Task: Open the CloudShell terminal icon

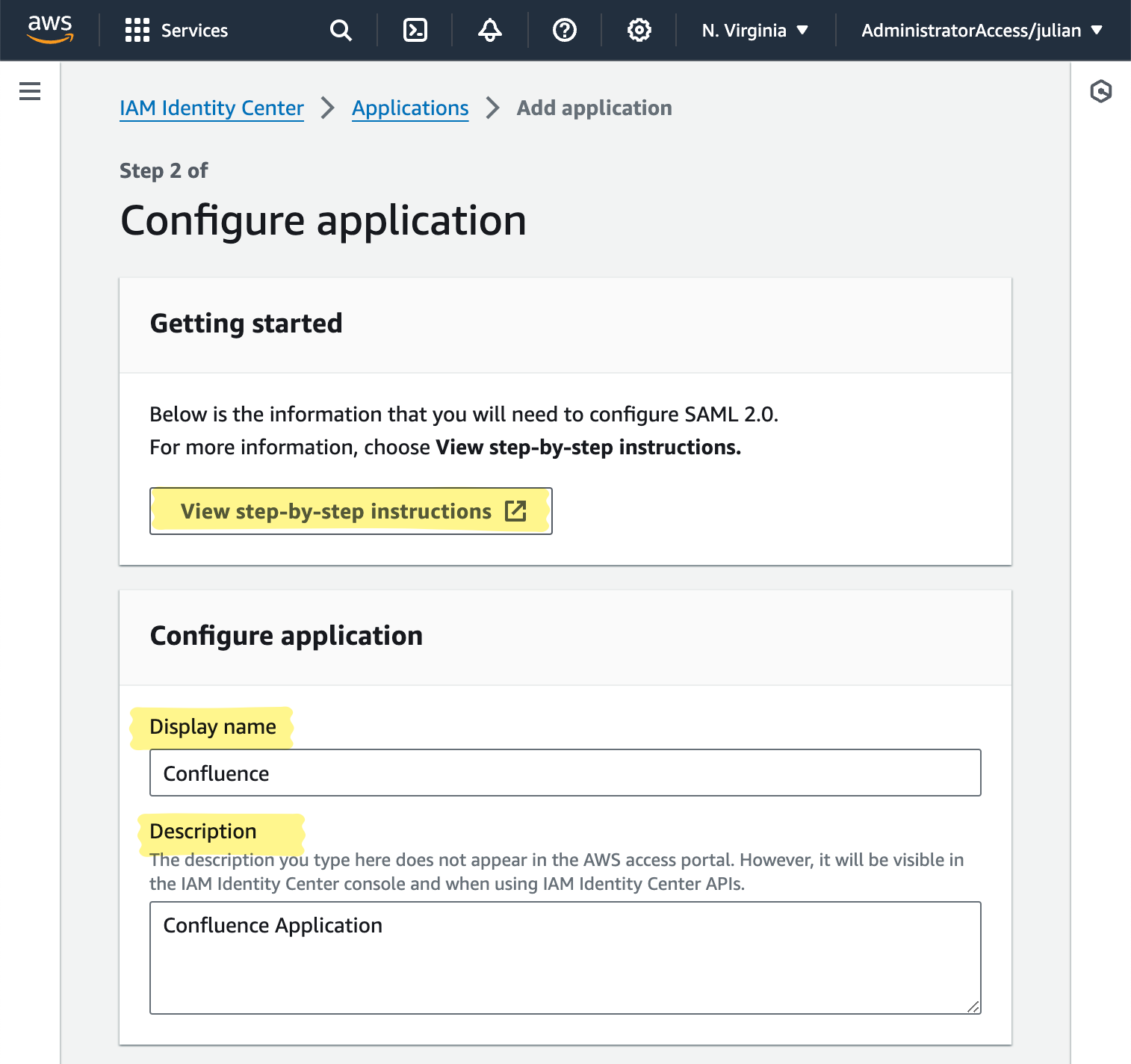Action: pos(415,30)
